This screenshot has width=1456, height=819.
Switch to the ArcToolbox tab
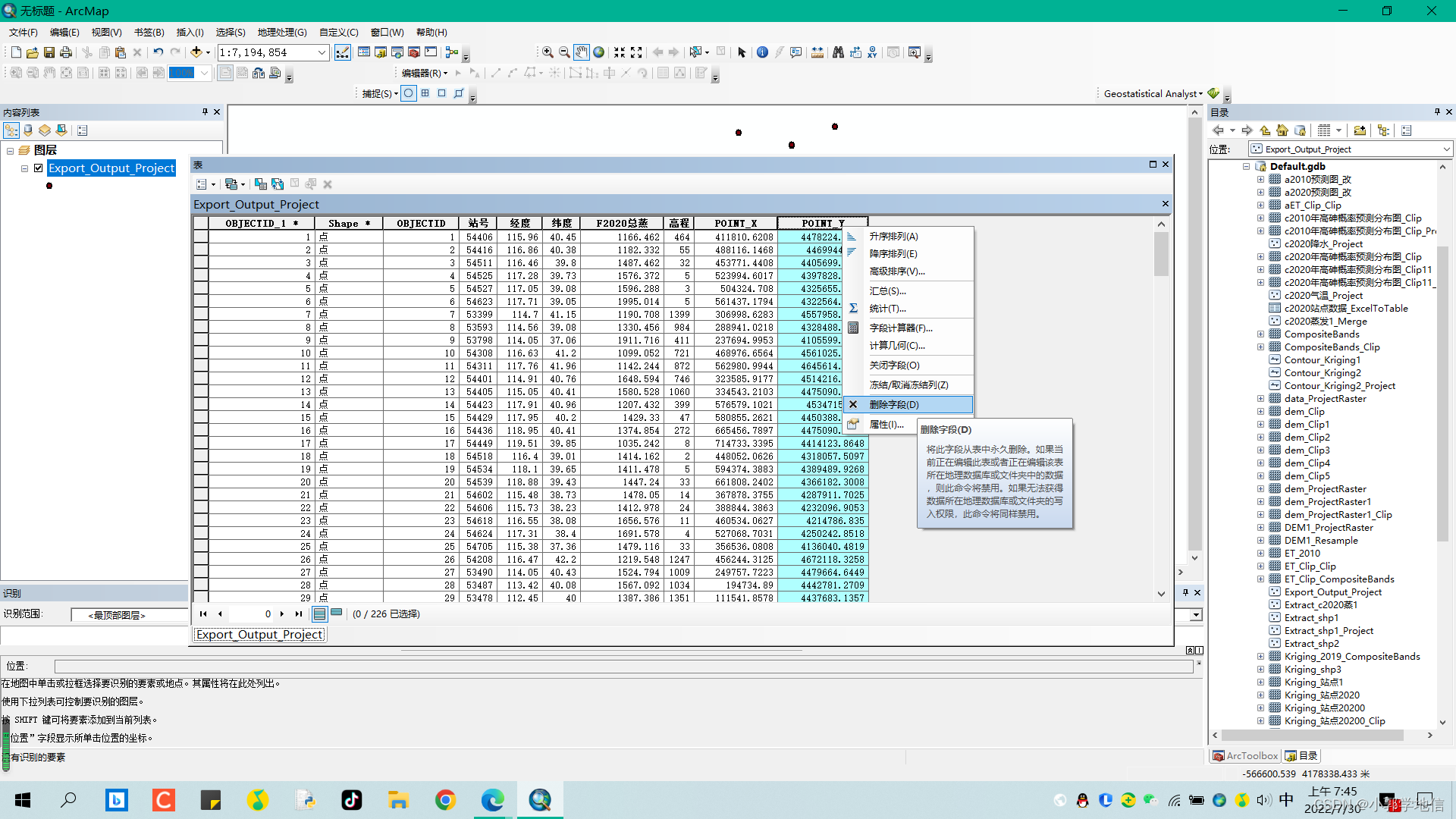1245,756
